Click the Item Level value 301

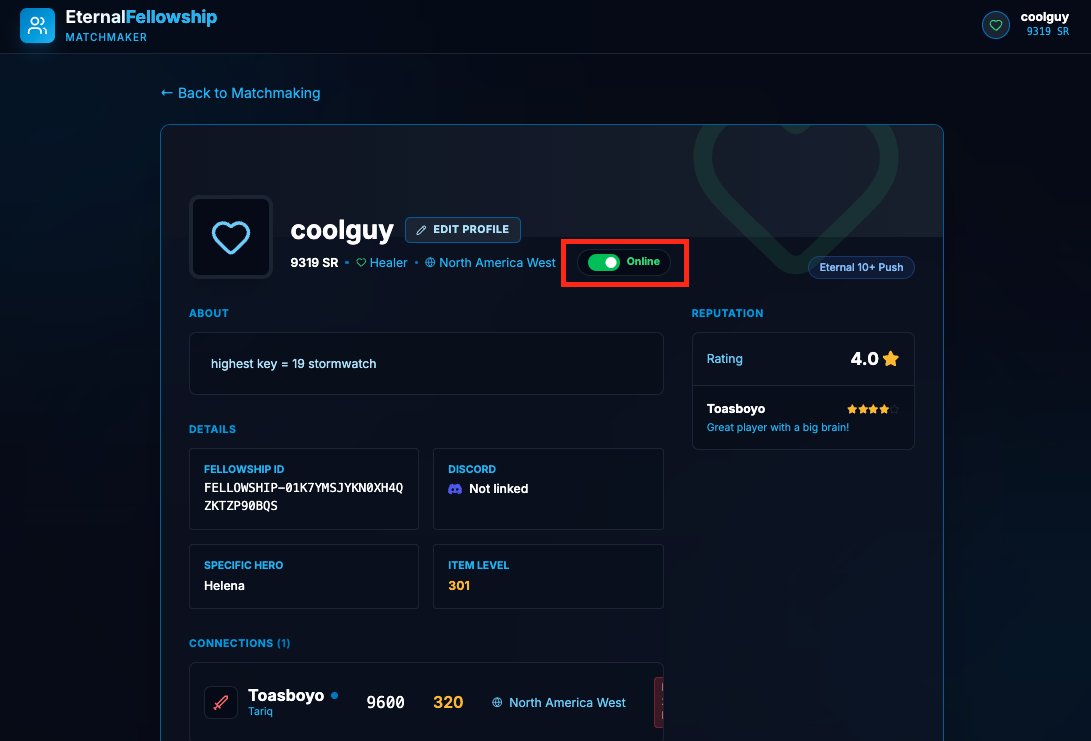[459, 586]
